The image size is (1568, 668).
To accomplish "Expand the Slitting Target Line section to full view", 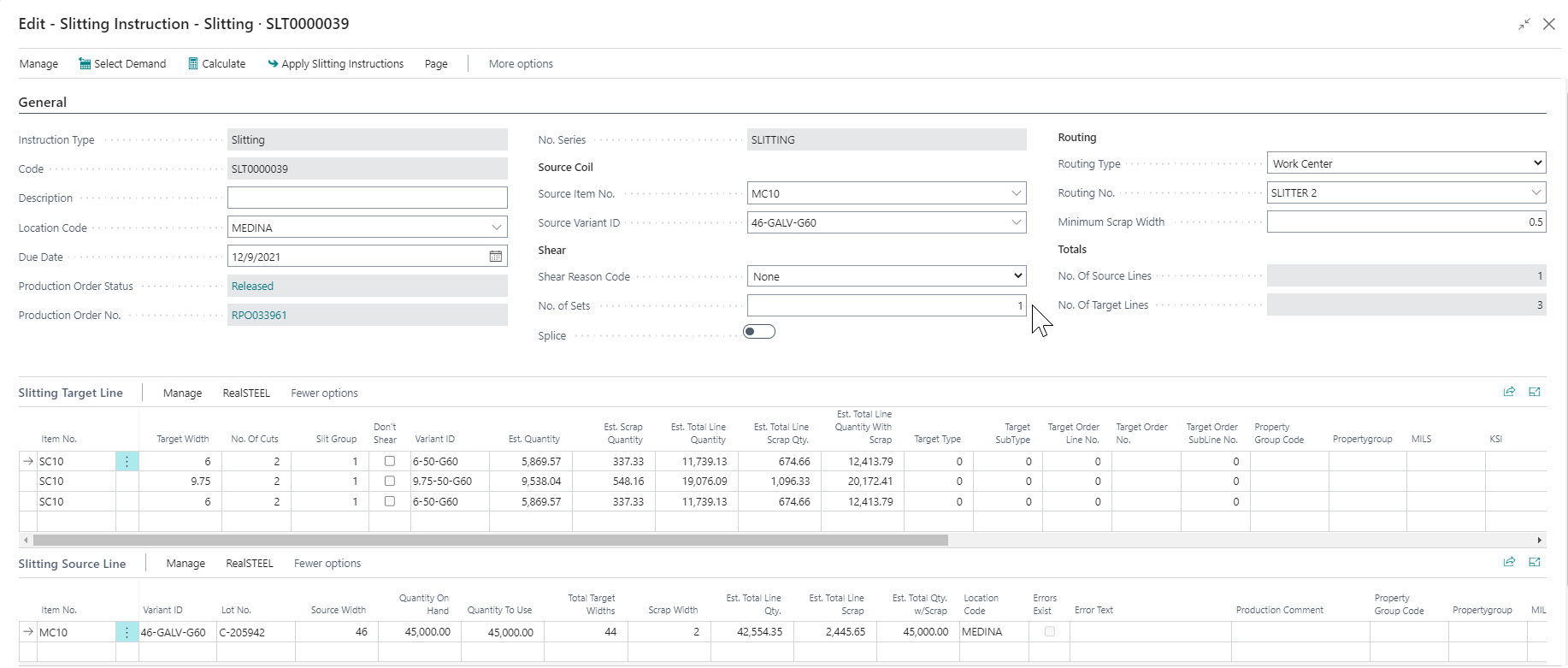I will click(1535, 392).
